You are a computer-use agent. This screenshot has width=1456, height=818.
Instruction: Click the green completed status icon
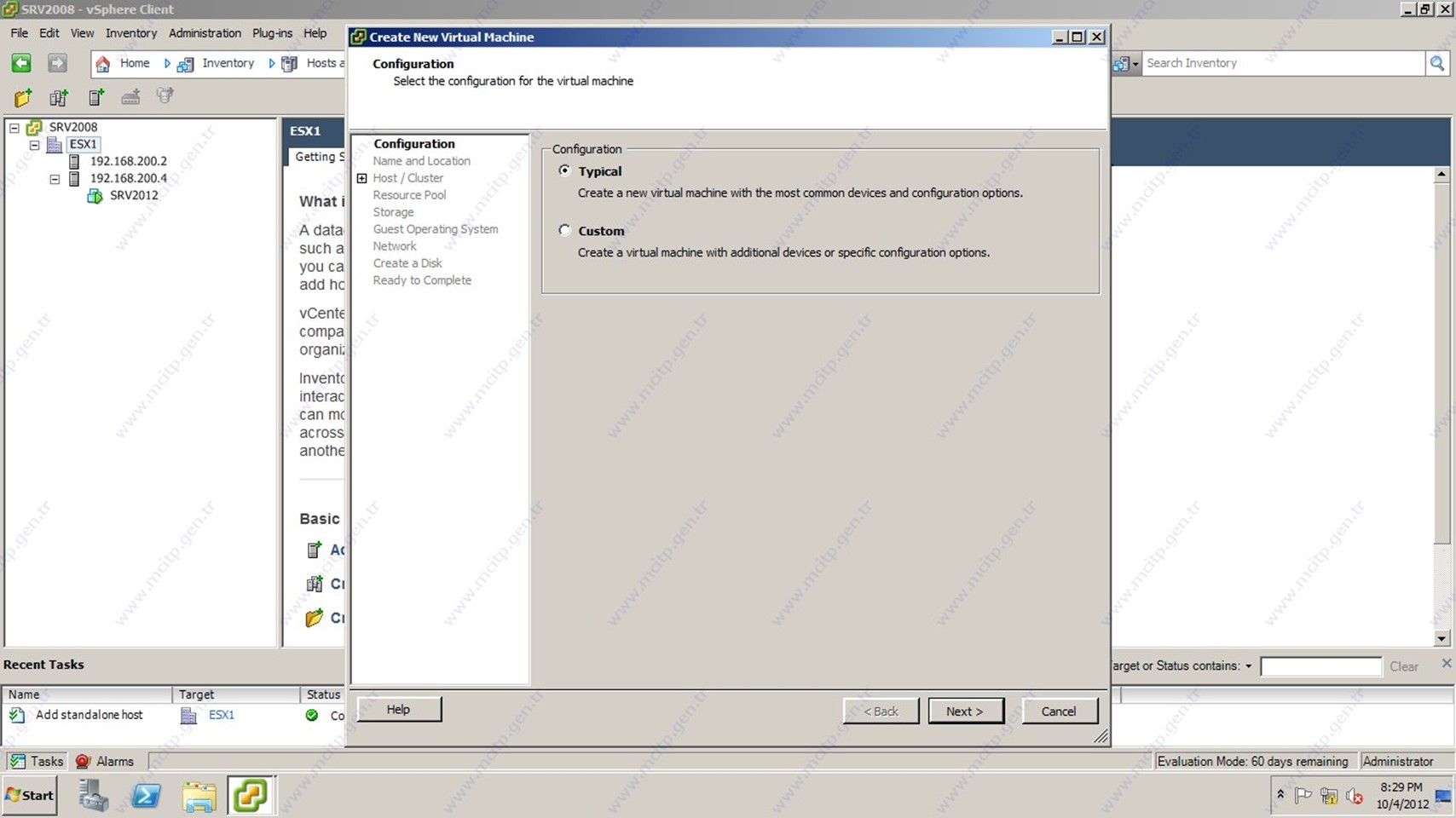312,715
